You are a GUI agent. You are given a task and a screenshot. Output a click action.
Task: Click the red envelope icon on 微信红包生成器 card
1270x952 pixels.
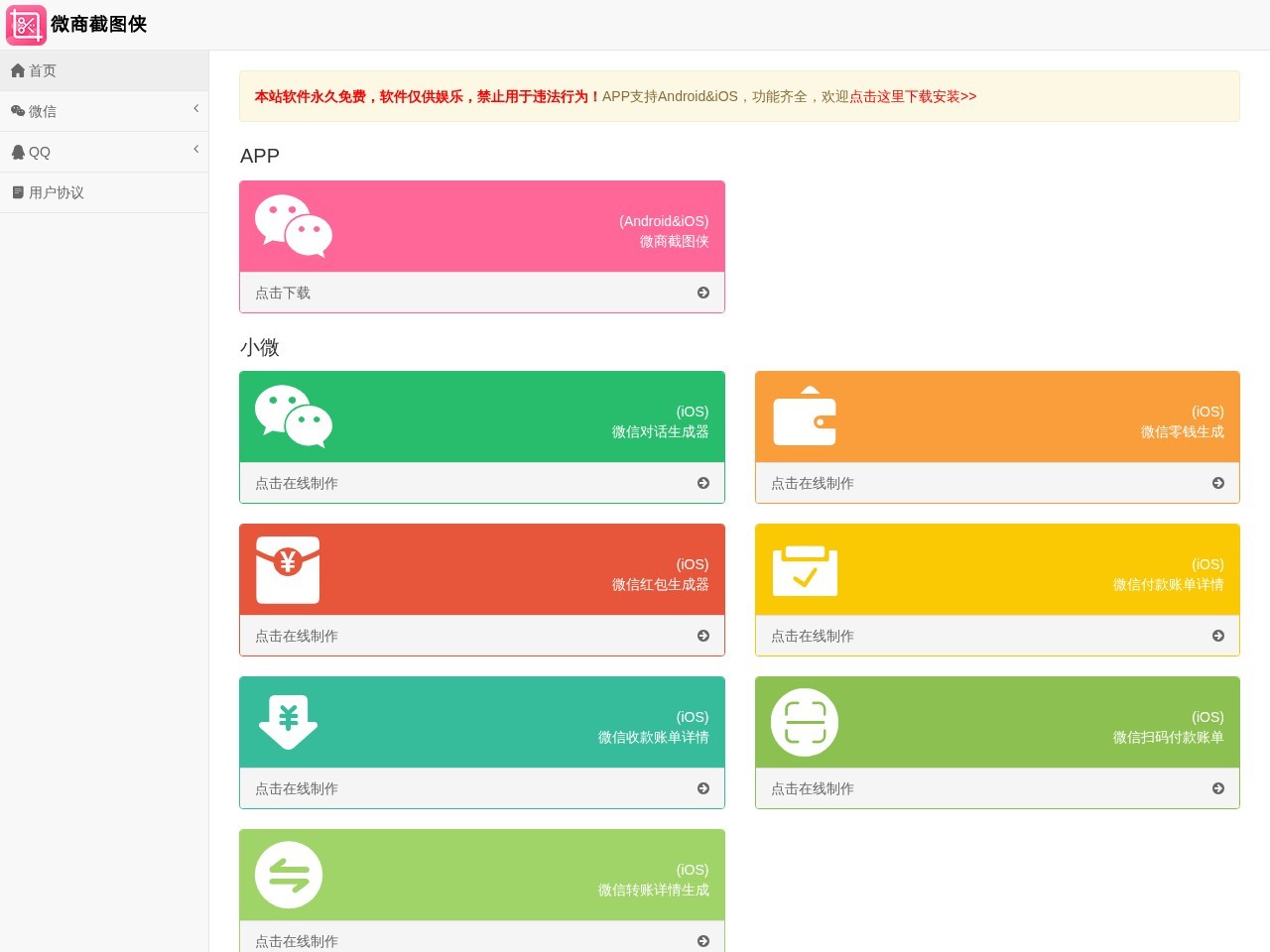(288, 570)
